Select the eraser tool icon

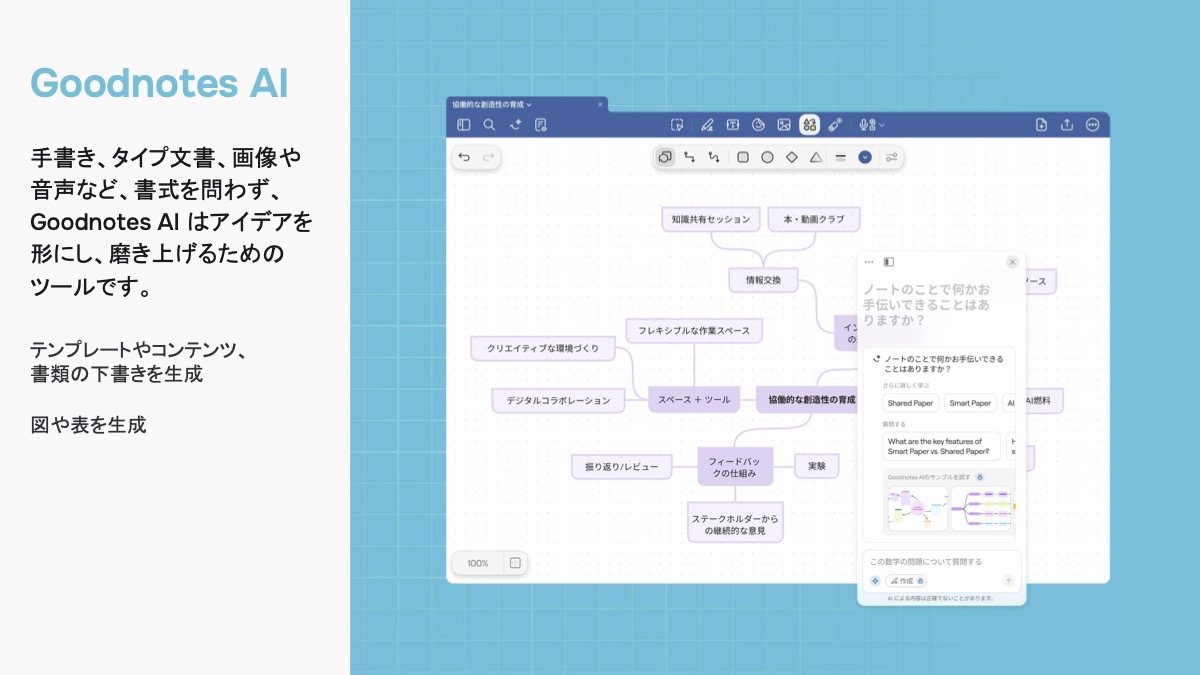835,125
